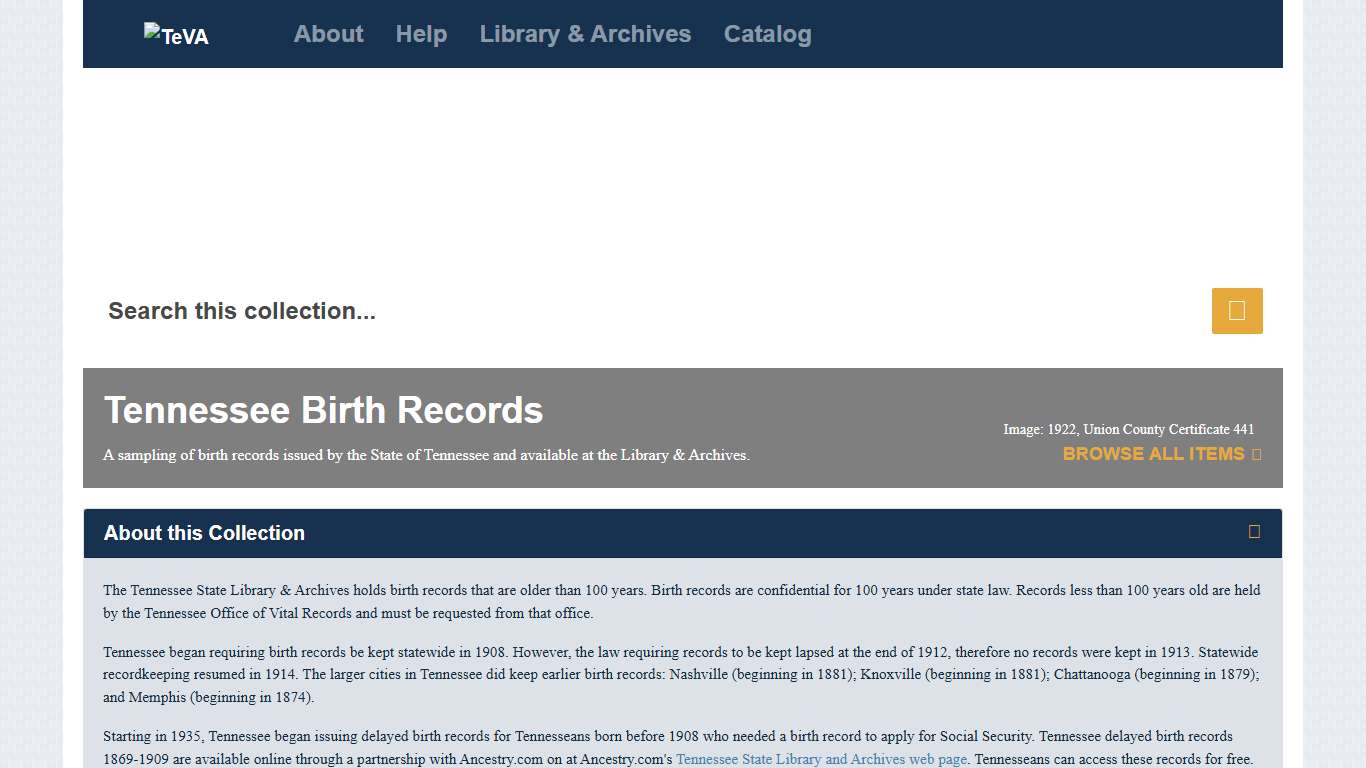The width and height of the screenshot is (1366, 768).
Task: Open the Help menu item
Action: click(421, 33)
